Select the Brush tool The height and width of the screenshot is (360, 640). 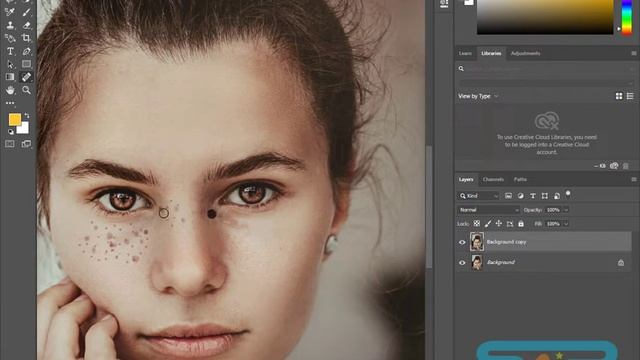(x=27, y=12)
